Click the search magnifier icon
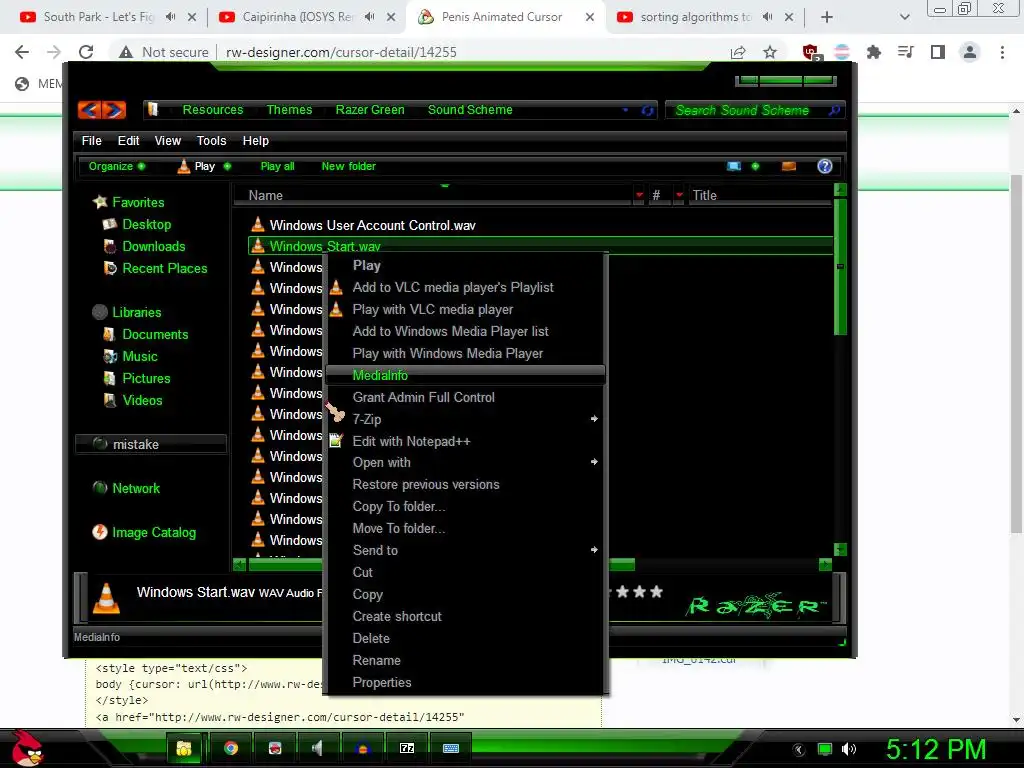Image resolution: width=1024 pixels, height=768 pixels. pos(834,110)
